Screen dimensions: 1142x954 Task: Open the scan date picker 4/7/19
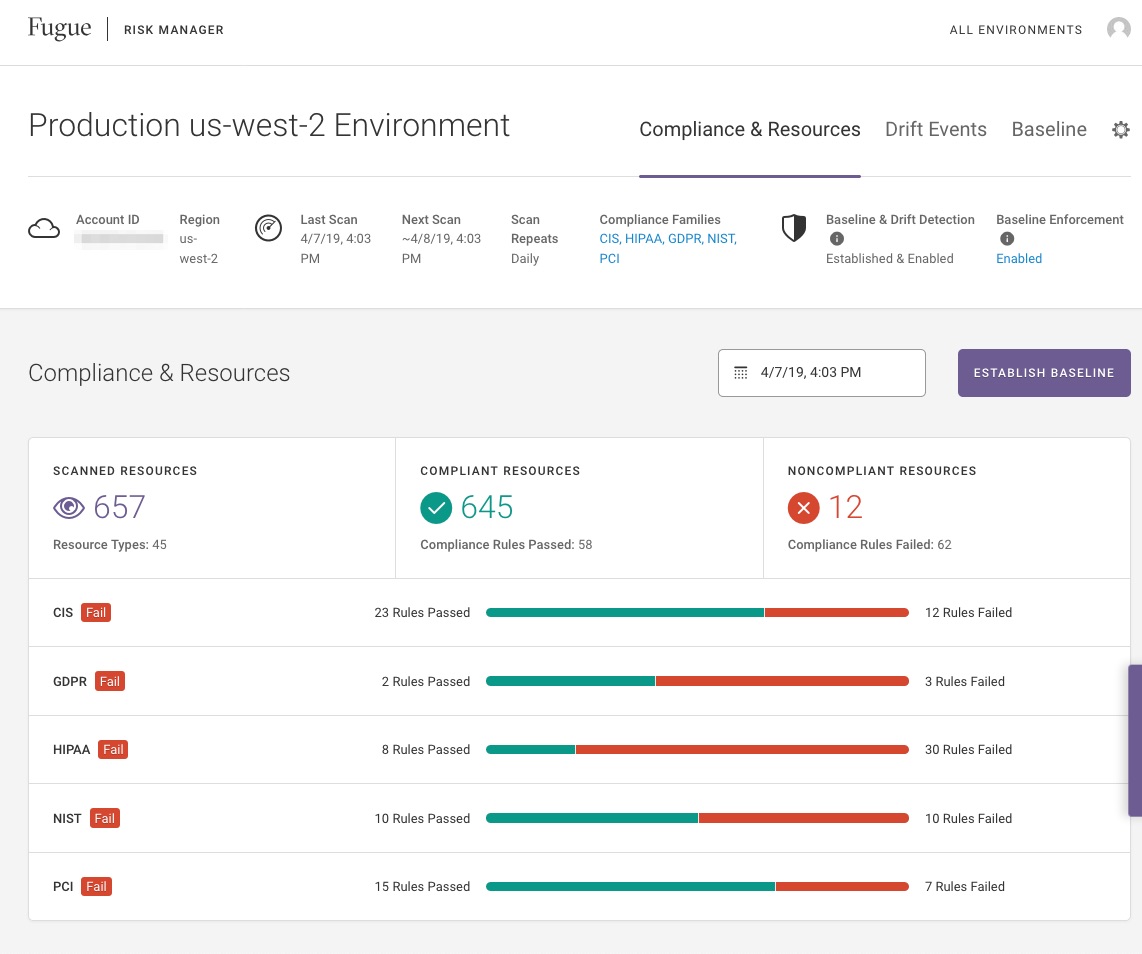821,373
